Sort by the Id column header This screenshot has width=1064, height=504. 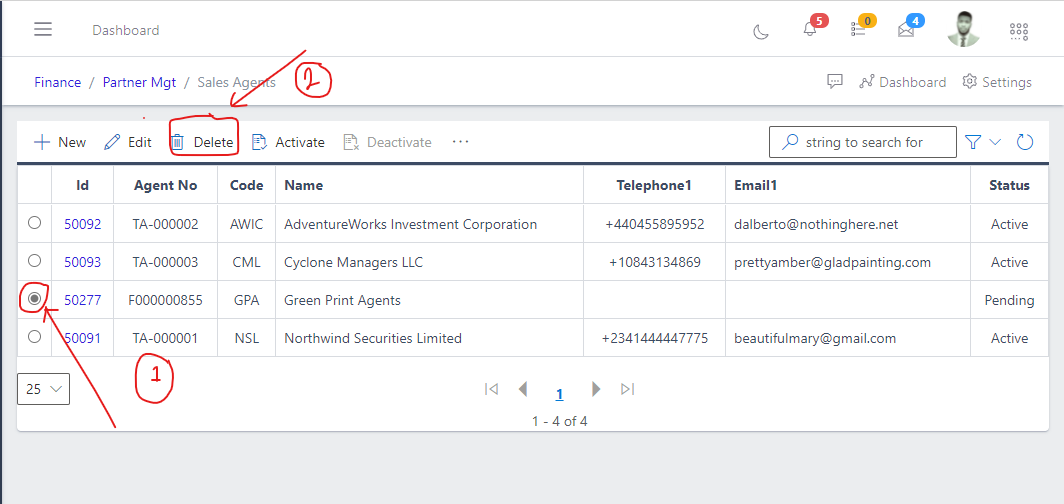point(83,185)
